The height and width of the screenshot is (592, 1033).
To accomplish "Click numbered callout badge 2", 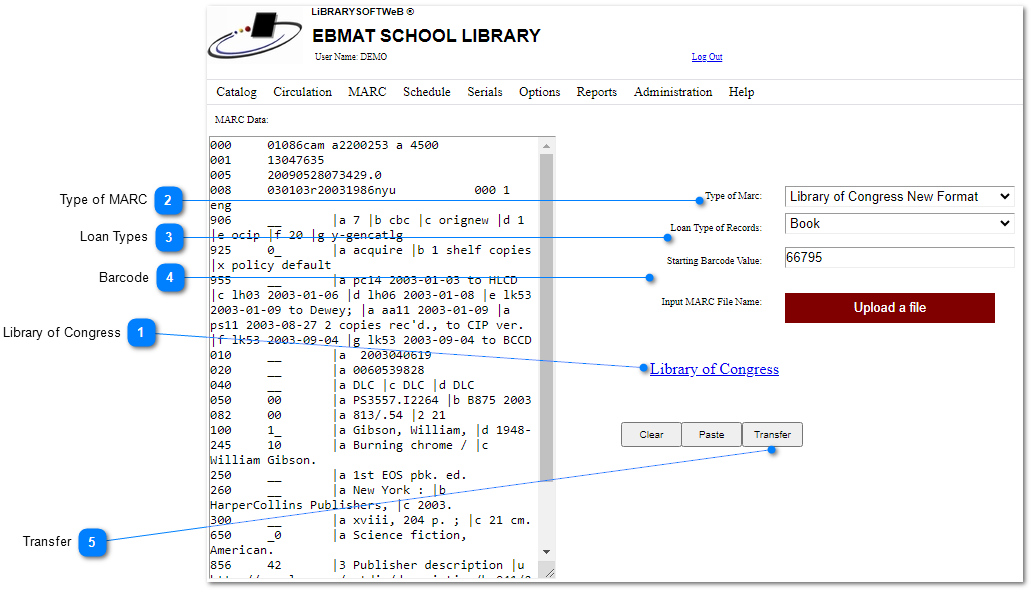I will (168, 200).
